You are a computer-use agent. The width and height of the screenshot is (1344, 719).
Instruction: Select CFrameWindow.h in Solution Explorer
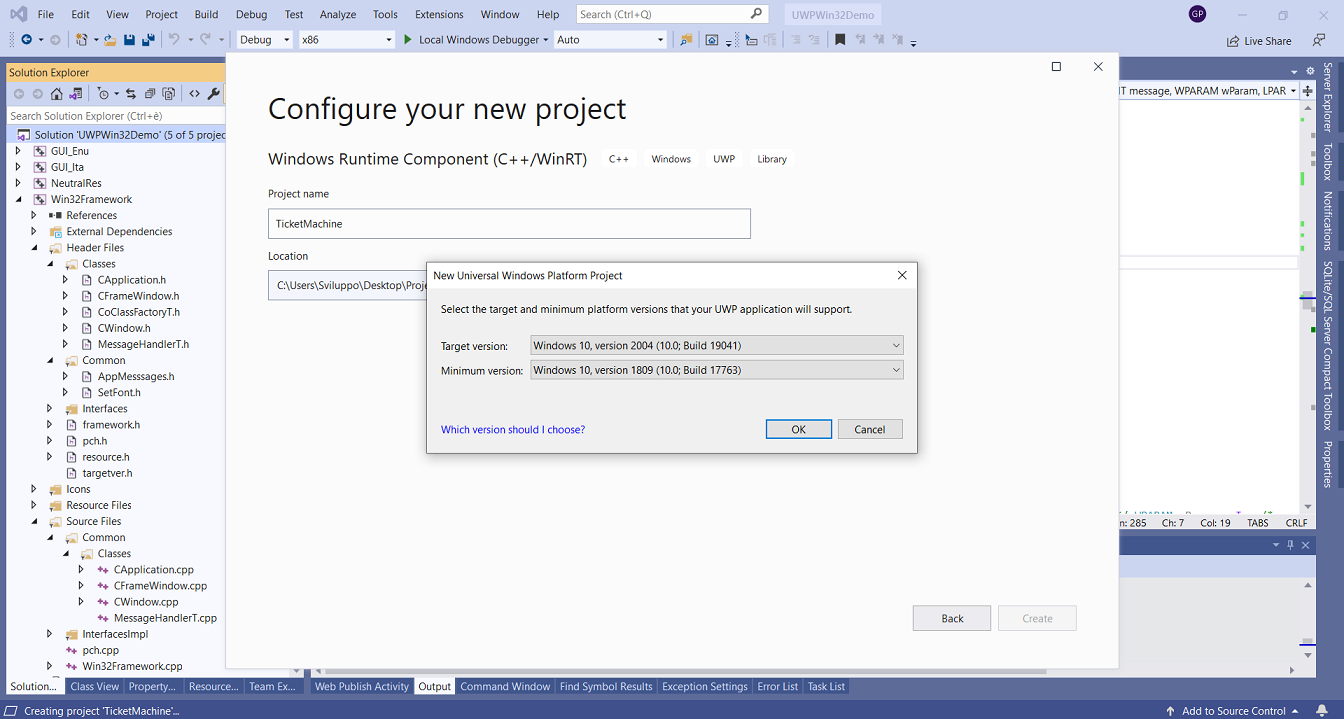[138, 296]
